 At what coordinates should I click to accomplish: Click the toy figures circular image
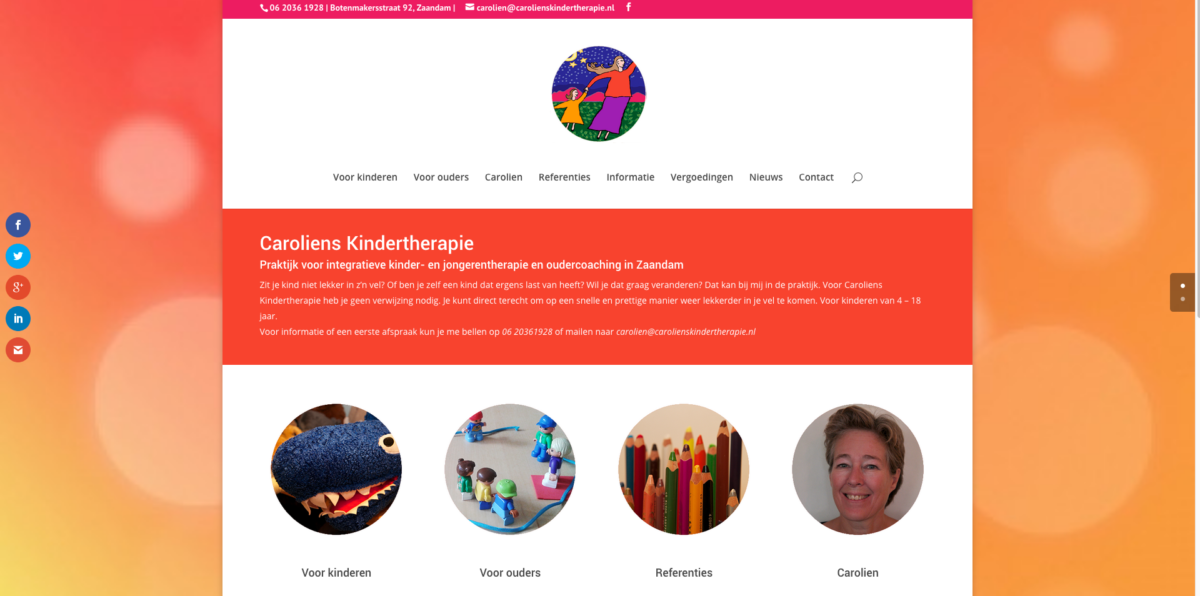click(510, 469)
